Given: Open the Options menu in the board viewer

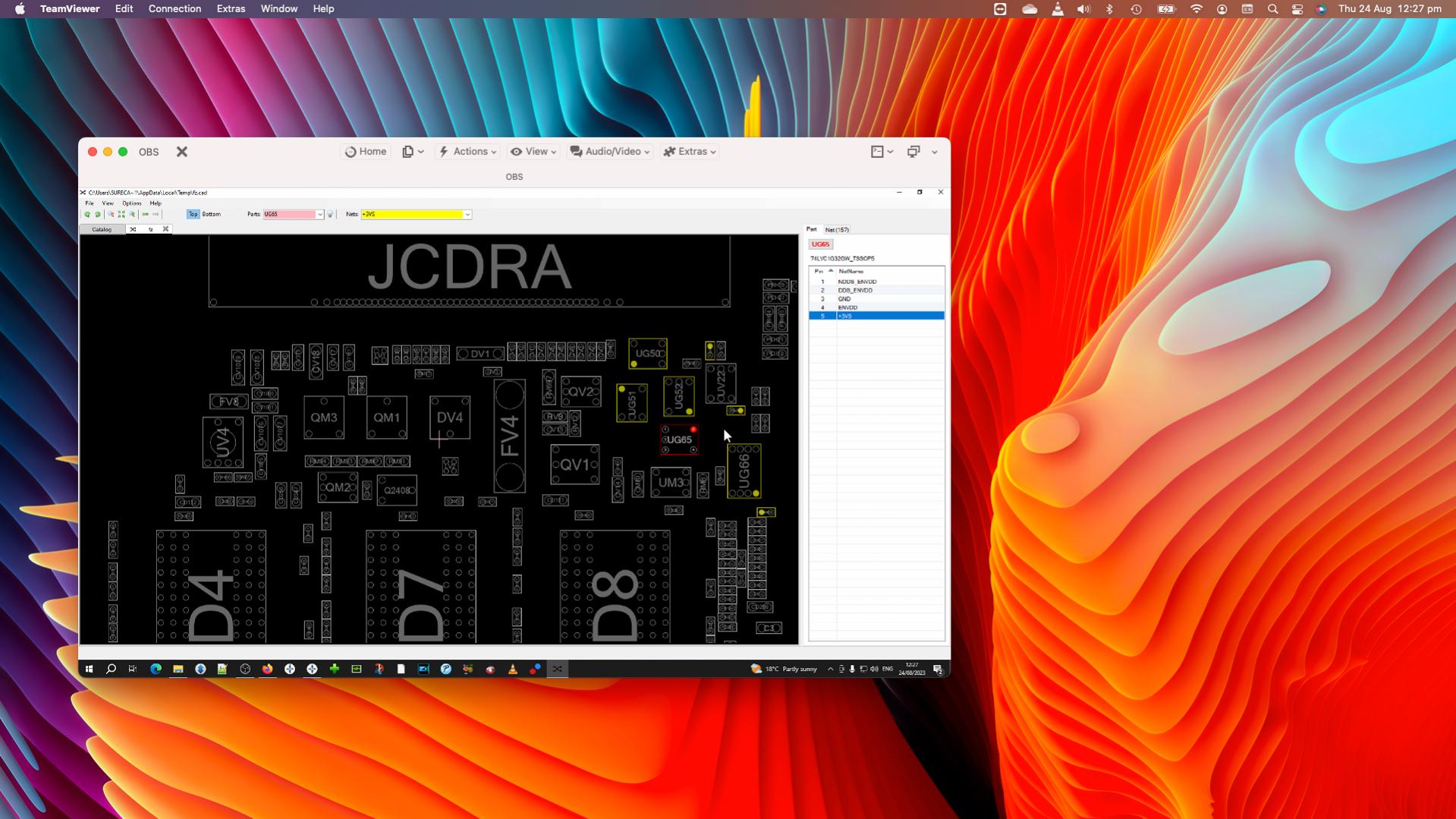Looking at the screenshot, I should [131, 203].
